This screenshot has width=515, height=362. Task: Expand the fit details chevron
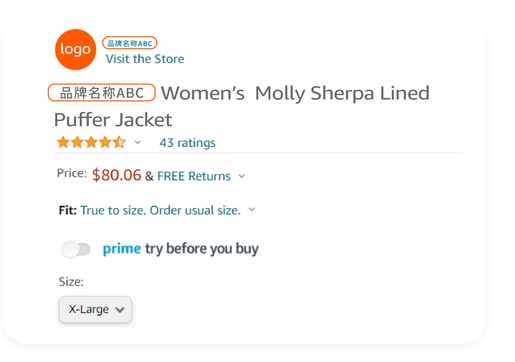[252, 210]
